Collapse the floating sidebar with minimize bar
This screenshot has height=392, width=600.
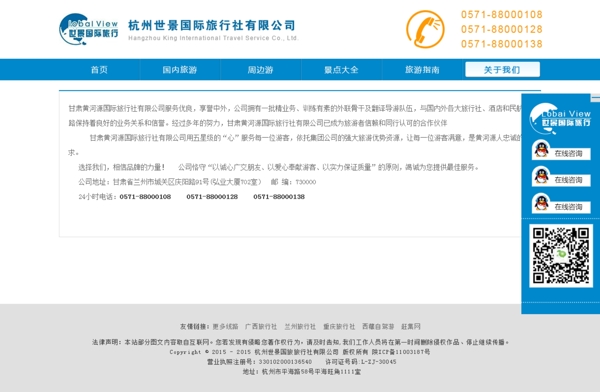click(595, 98)
